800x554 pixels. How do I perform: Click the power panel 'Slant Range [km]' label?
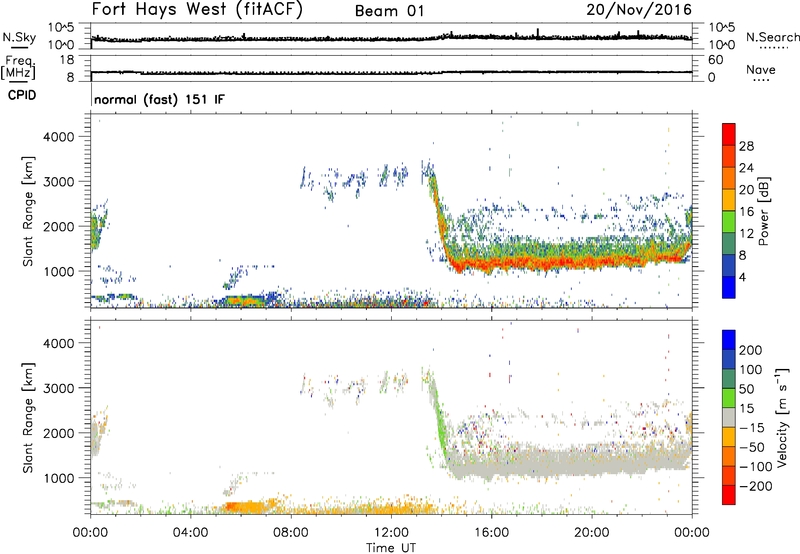point(28,211)
